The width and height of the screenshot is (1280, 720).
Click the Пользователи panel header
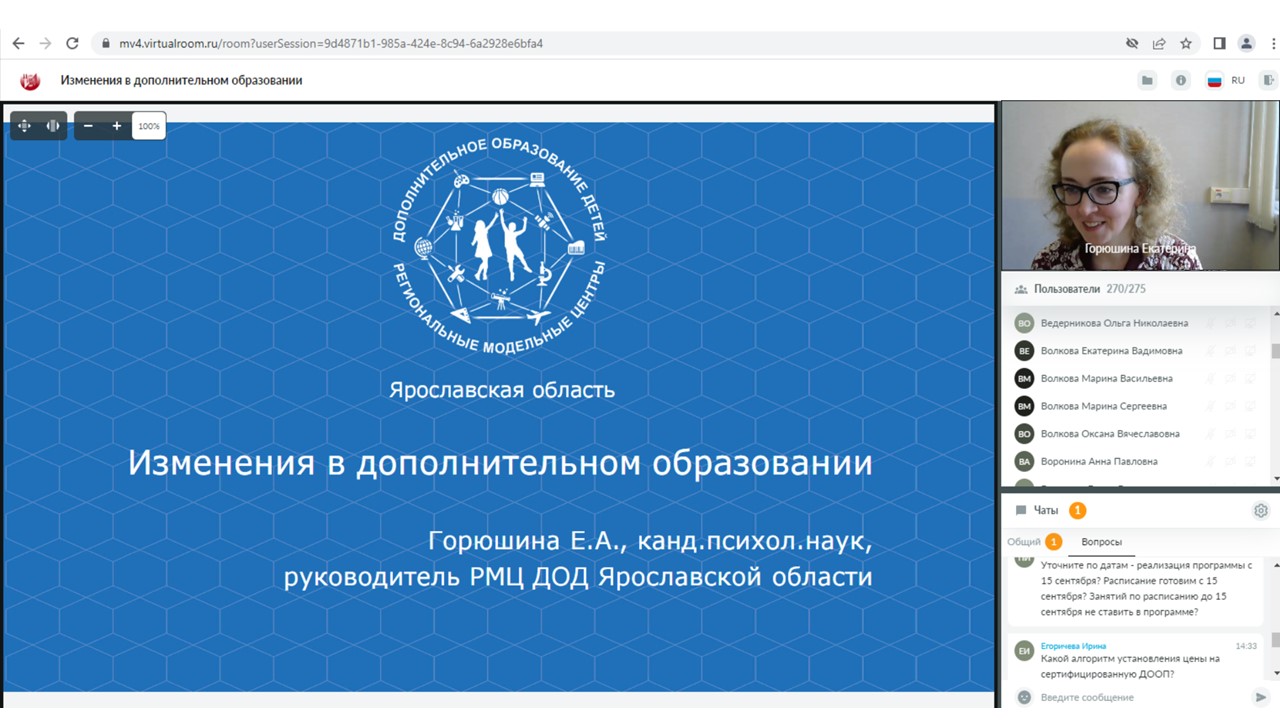click(1140, 289)
